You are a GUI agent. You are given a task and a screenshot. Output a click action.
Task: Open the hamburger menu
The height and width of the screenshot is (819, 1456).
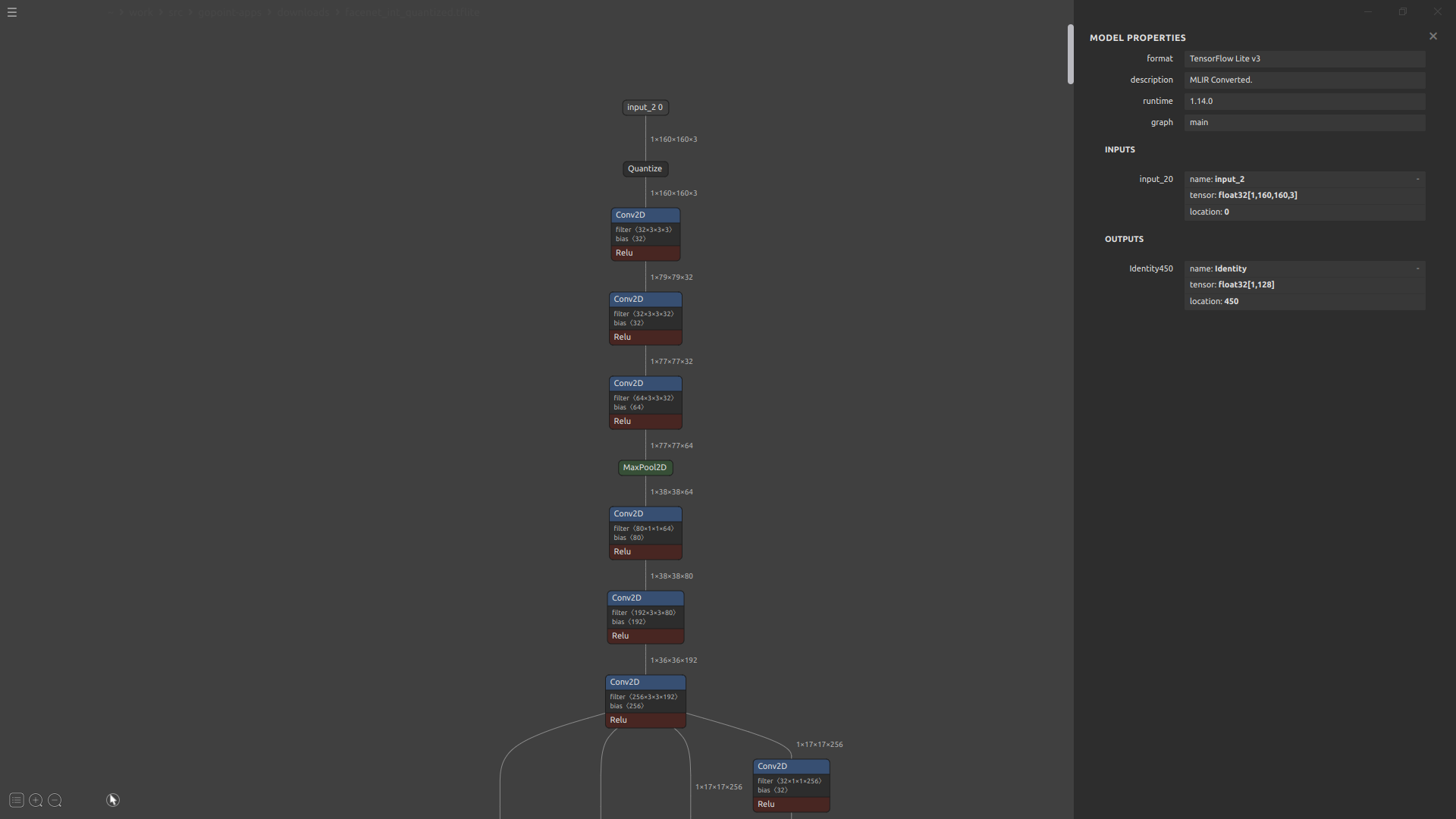click(12, 12)
